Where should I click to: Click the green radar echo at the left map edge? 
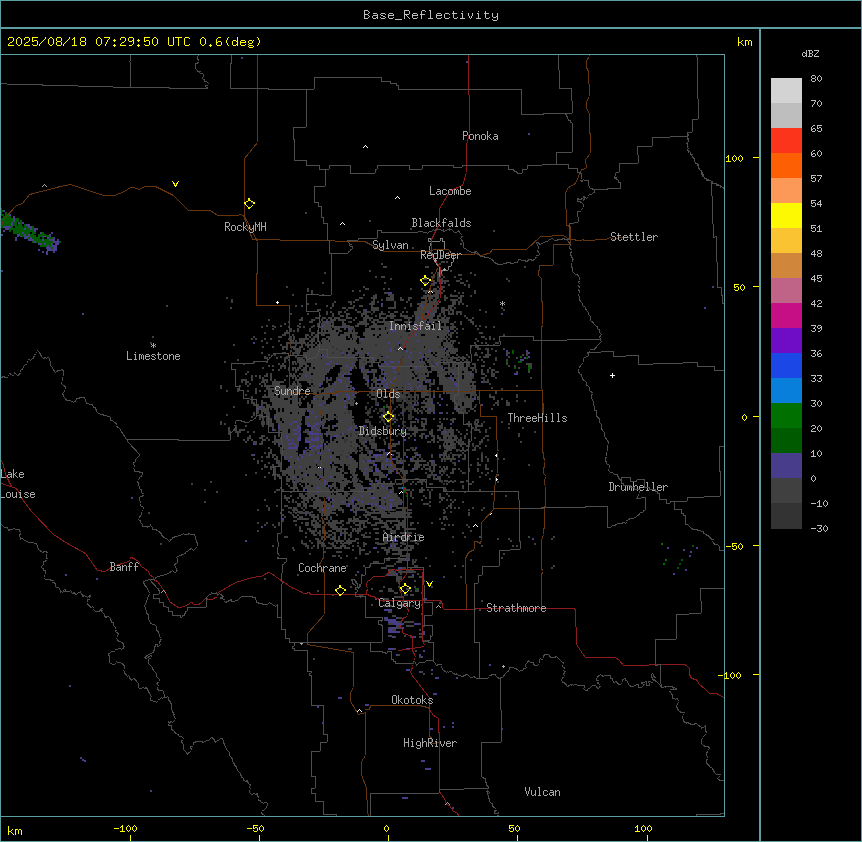point(27,232)
